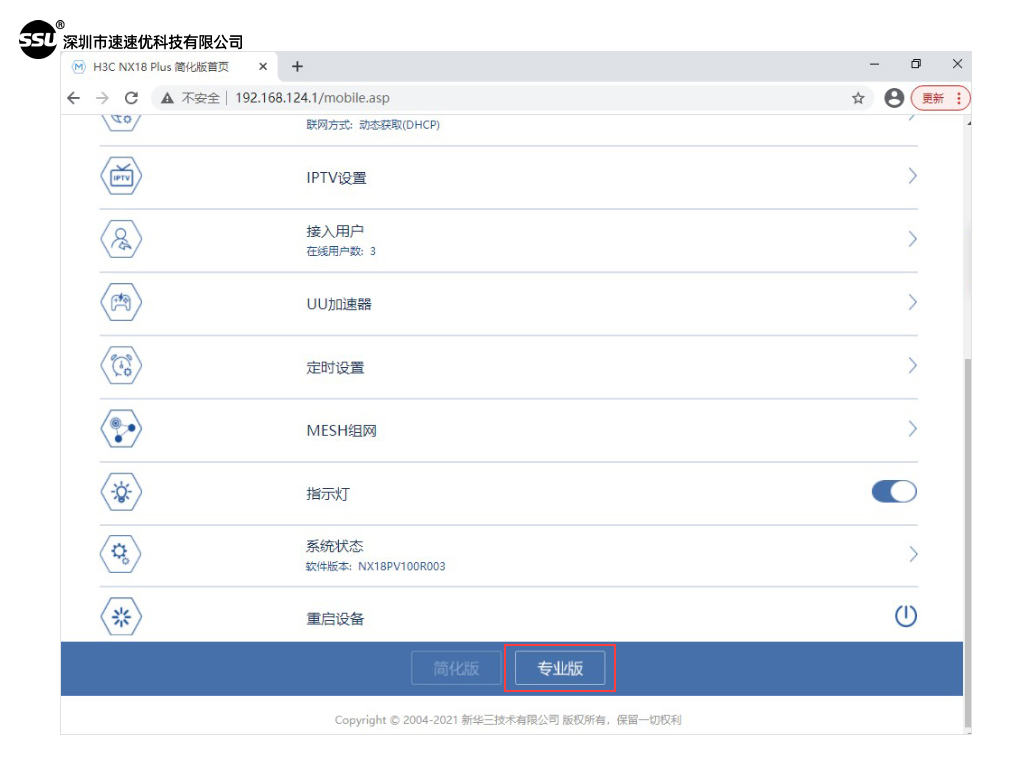Open a new browser tab
This screenshot has width=1024, height=768.
pos(297,67)
